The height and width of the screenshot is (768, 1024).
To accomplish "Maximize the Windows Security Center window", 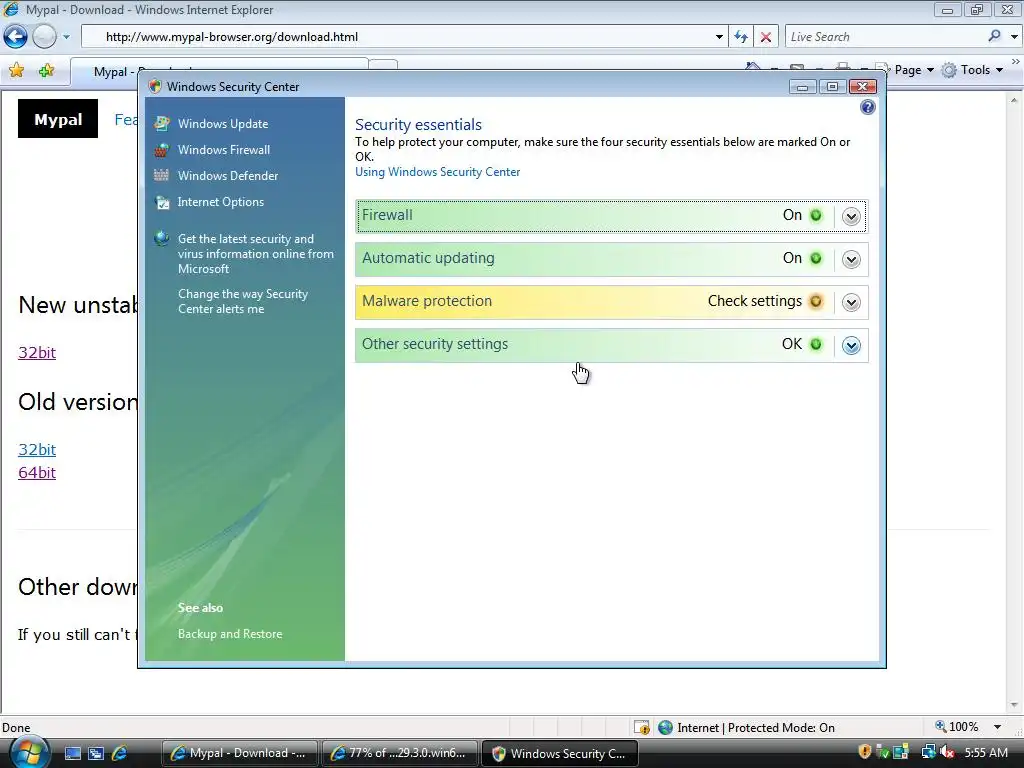I will point(832,87).
